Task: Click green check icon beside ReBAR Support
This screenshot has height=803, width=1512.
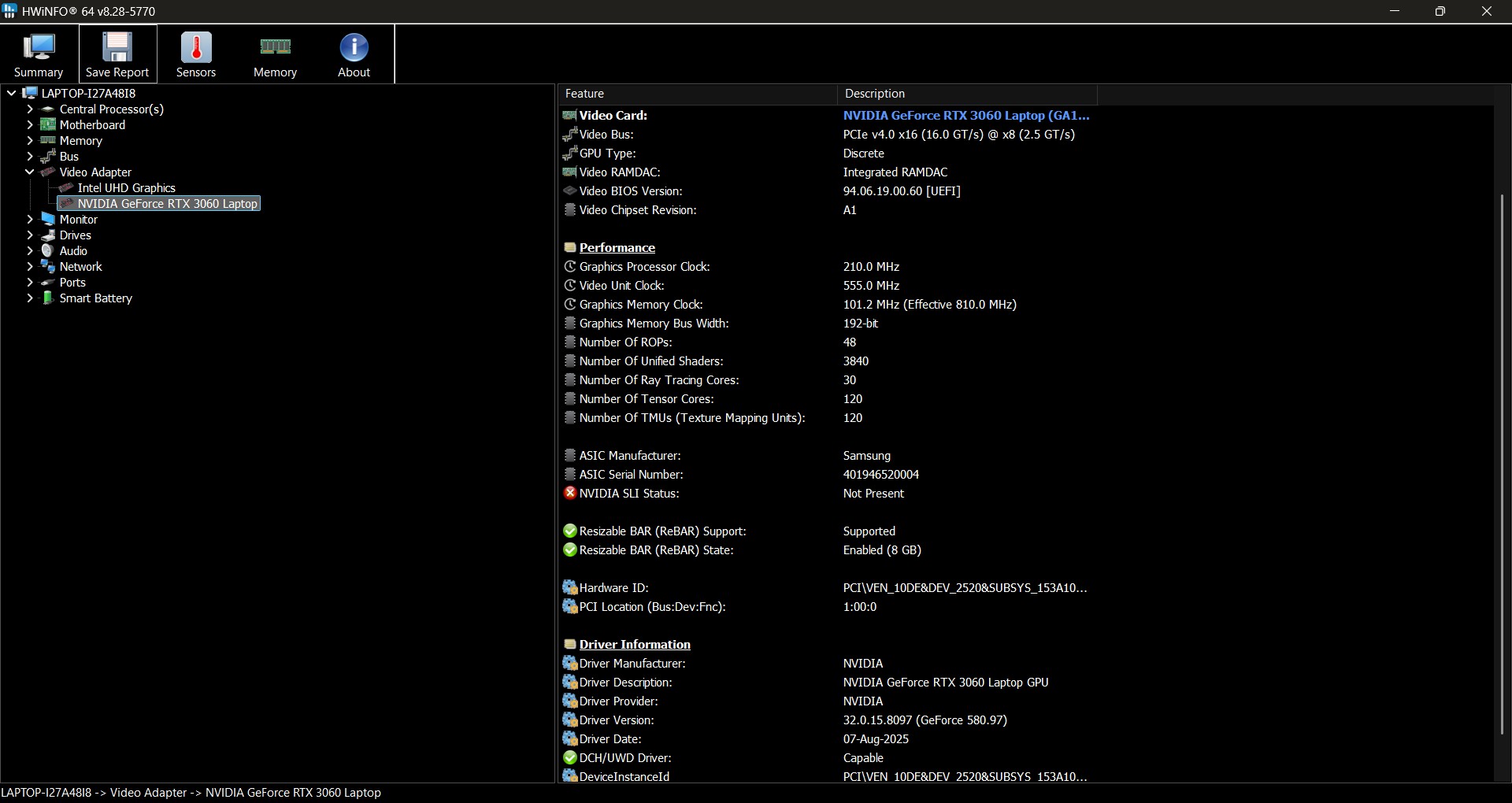Action: (x=570, y=531)
